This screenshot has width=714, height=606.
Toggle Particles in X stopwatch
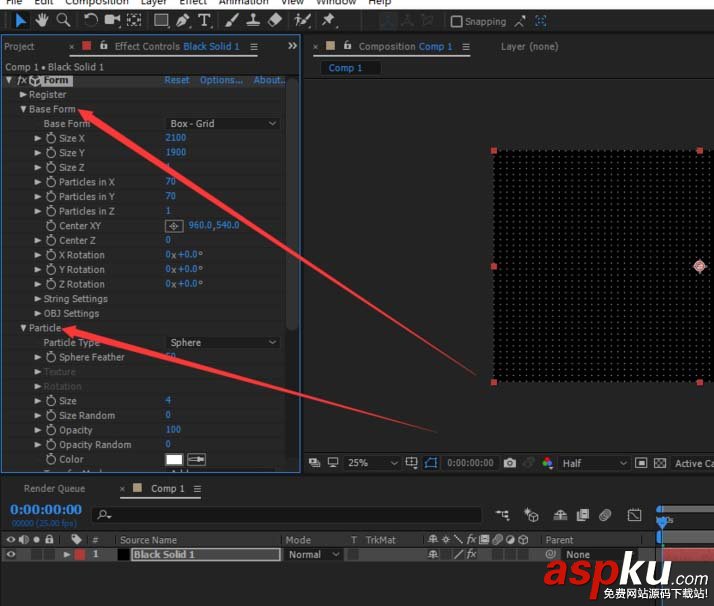pyautogui.click(x=51, y=182)
